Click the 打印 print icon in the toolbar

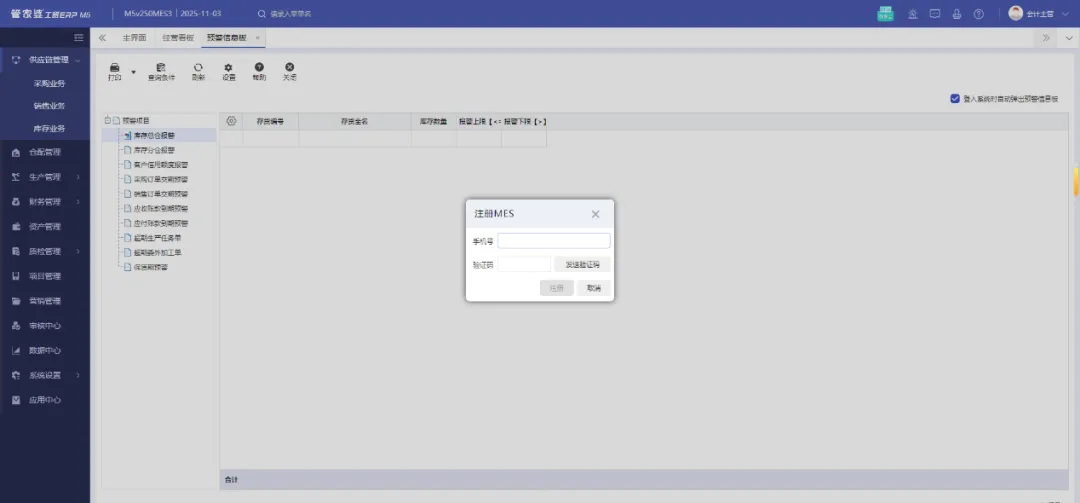tap(114, 68)
